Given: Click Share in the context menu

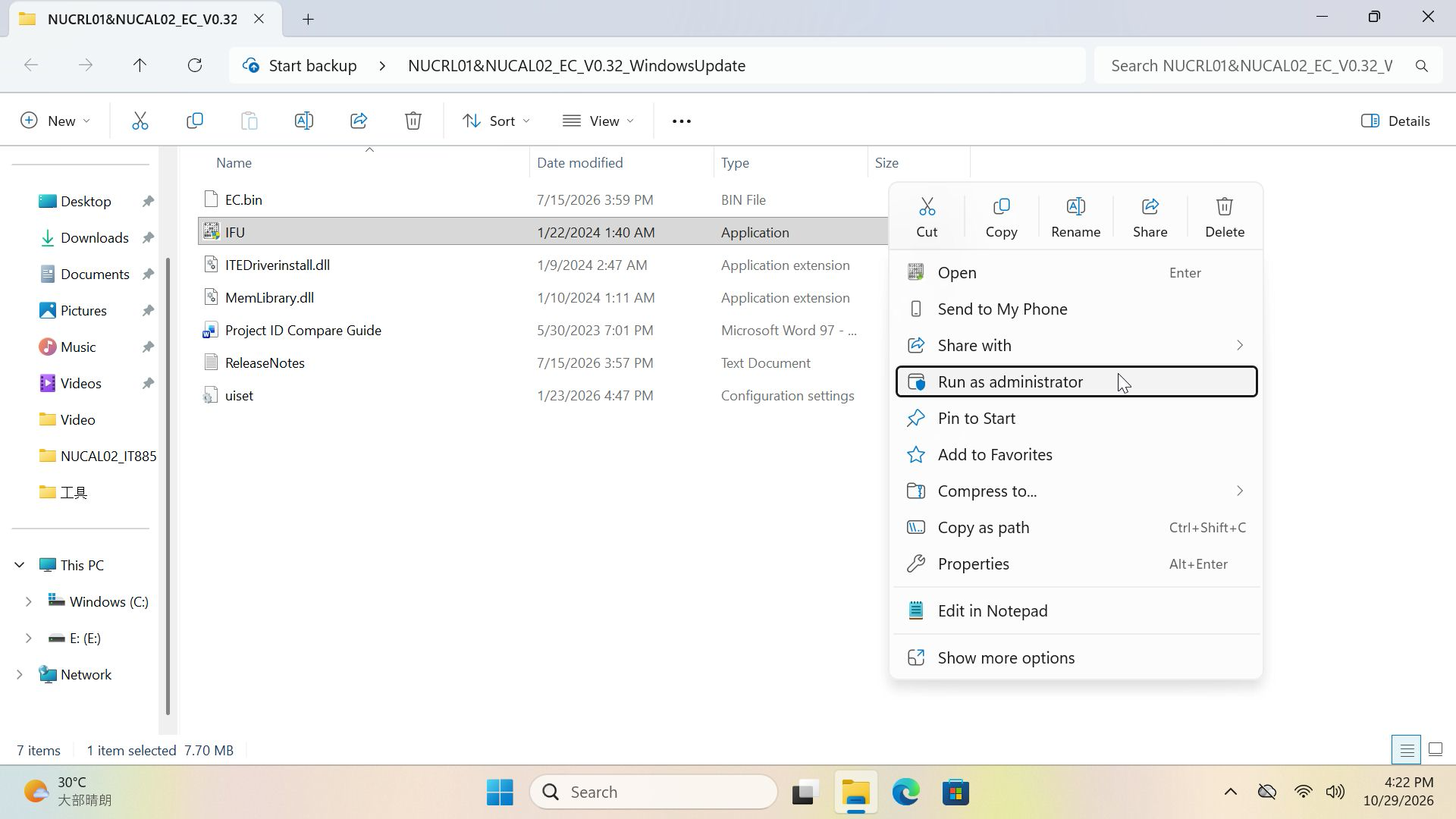Looking at the screenshot, I should coord(1150,217).
